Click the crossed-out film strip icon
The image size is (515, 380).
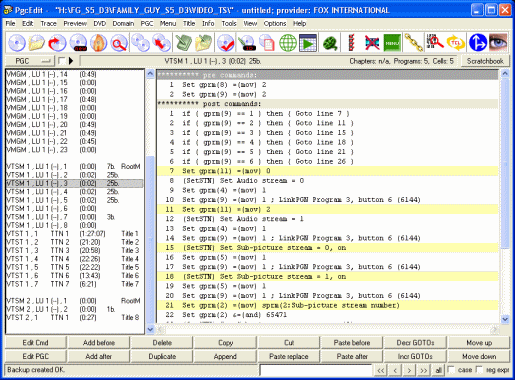(372, 43)
